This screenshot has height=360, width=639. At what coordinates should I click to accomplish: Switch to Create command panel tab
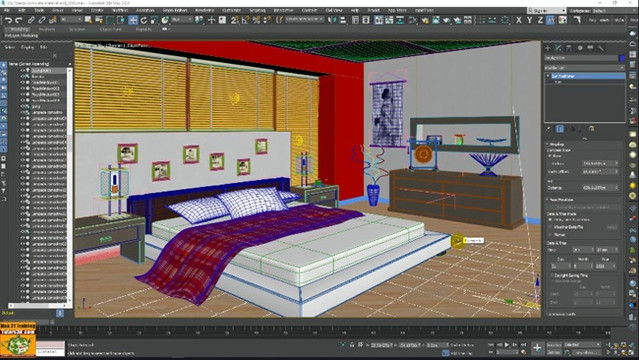point(548,48)
